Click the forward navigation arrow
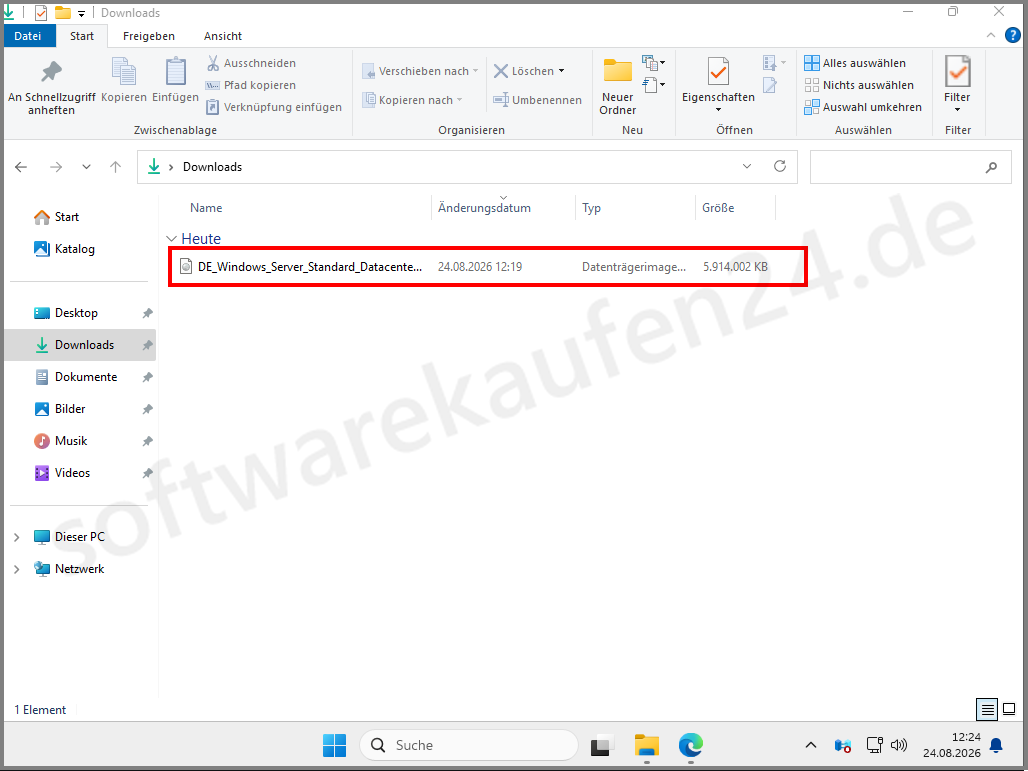The image size is (1028, 771). pyautogui.click(x=56, y=167)
